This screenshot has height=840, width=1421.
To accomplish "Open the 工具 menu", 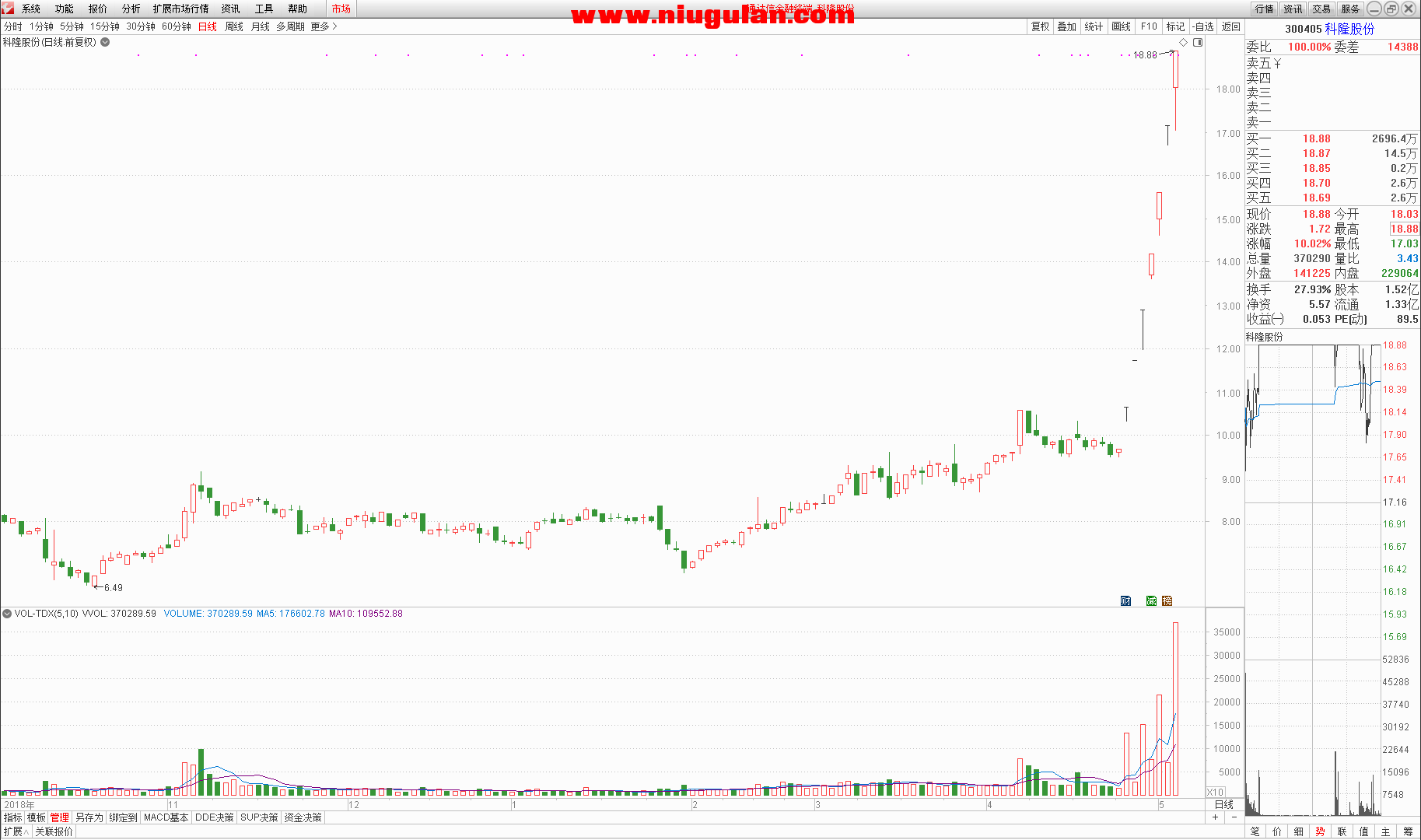I will pyautogui.click(x=264, y=9).
